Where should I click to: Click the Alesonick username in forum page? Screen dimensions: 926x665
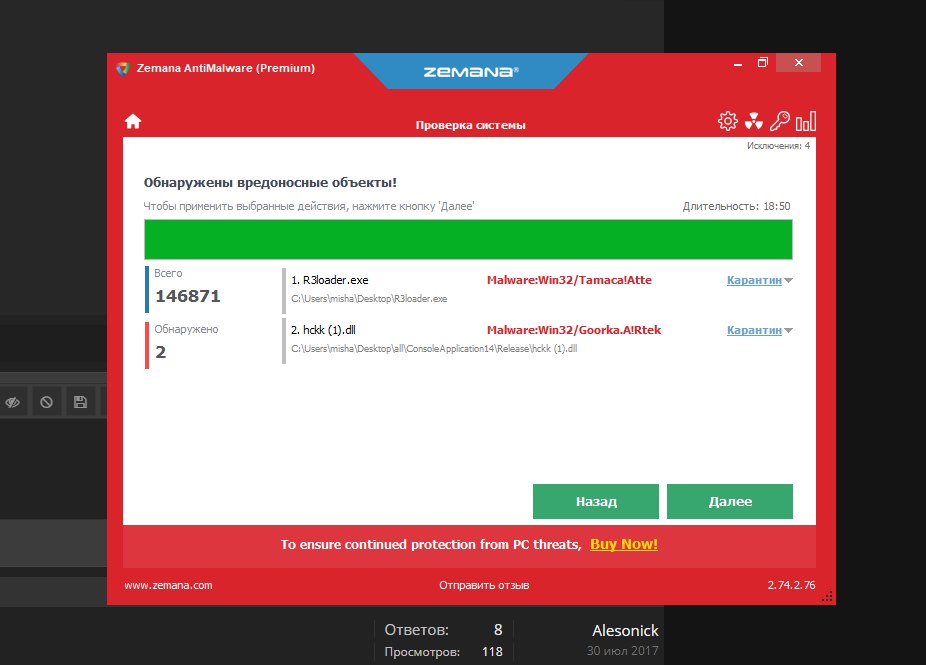tap(625, 631)
